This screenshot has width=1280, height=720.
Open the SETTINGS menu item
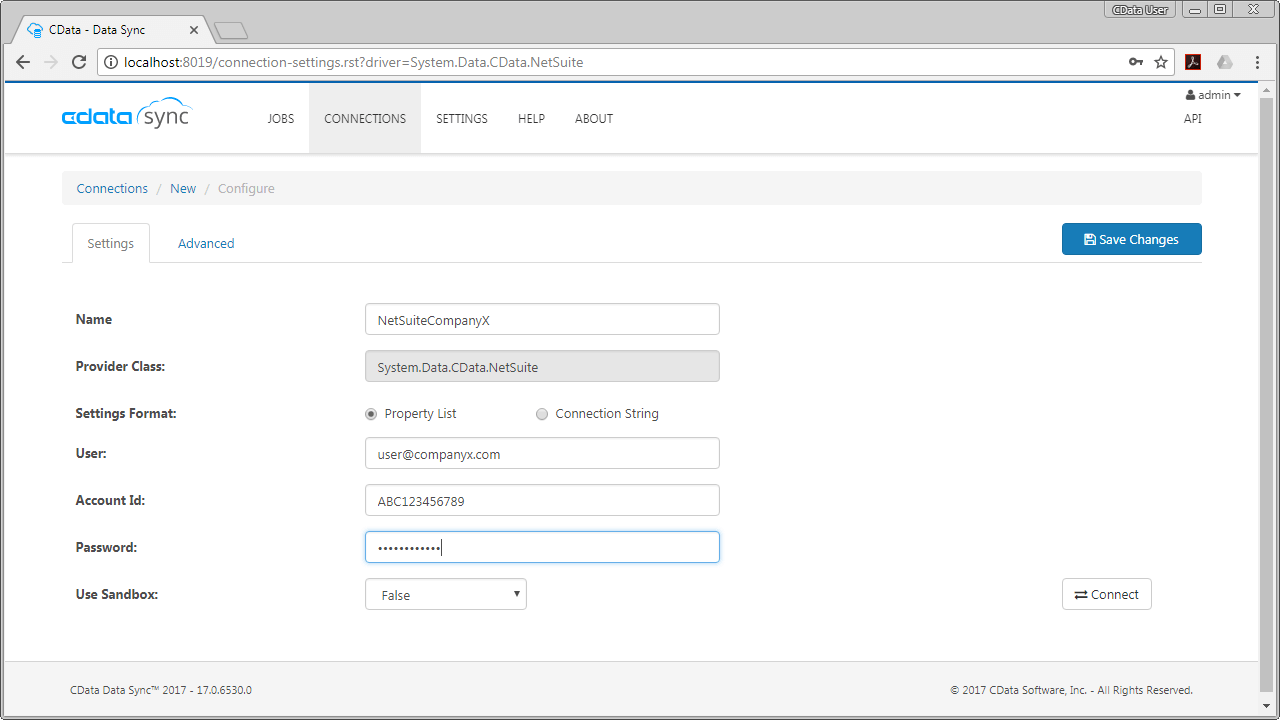[x=462, y=119]
